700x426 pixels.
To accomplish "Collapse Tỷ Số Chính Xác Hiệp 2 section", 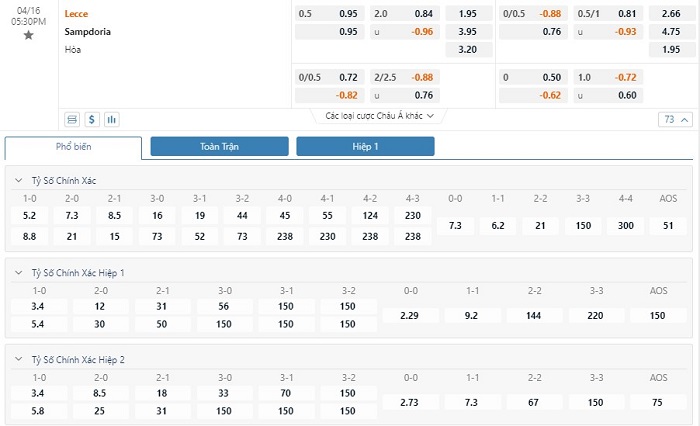I will (x=19, y=359).
